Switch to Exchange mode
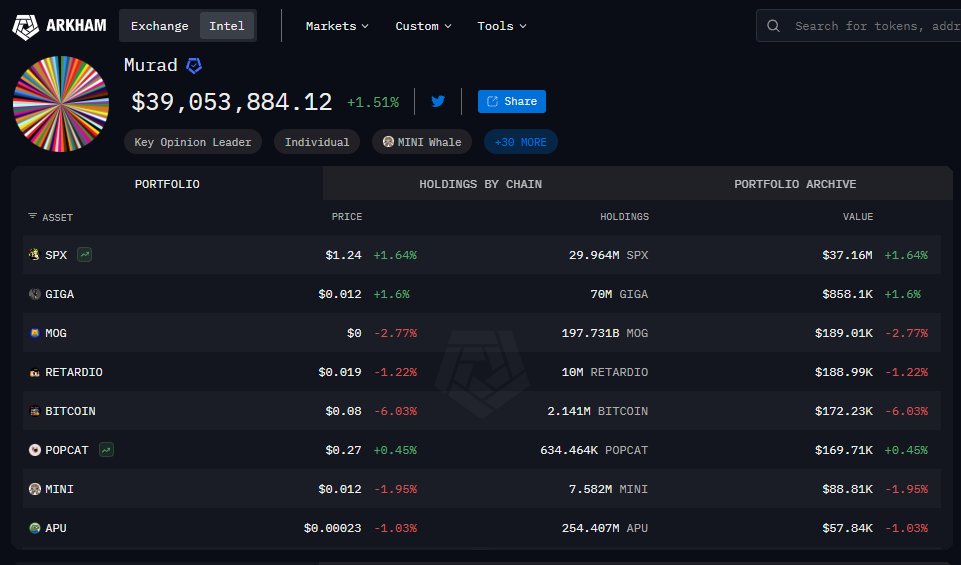Viewport: 961px width, 565px height. coord(159,26)
